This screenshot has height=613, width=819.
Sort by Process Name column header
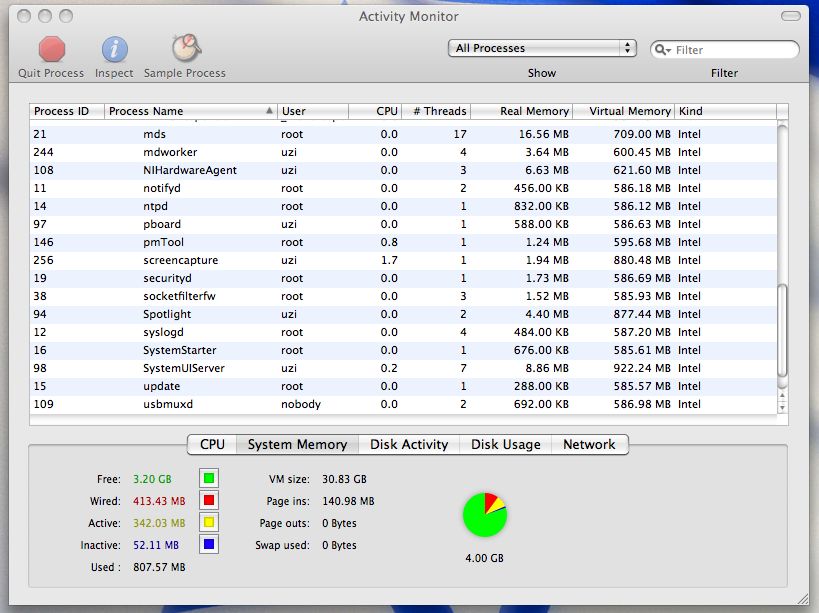(x=191, y=111)
